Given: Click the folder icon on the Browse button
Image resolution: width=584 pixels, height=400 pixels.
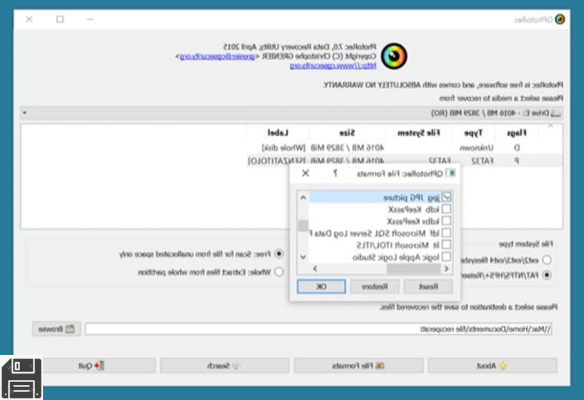Looking at the screenshot, I should tap(70, 329).
